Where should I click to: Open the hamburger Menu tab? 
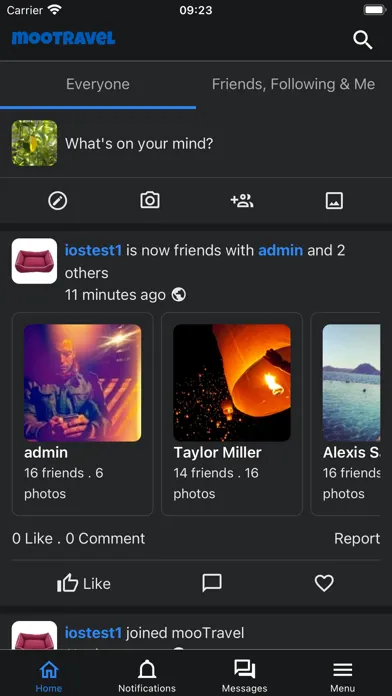tap(342, 675)
